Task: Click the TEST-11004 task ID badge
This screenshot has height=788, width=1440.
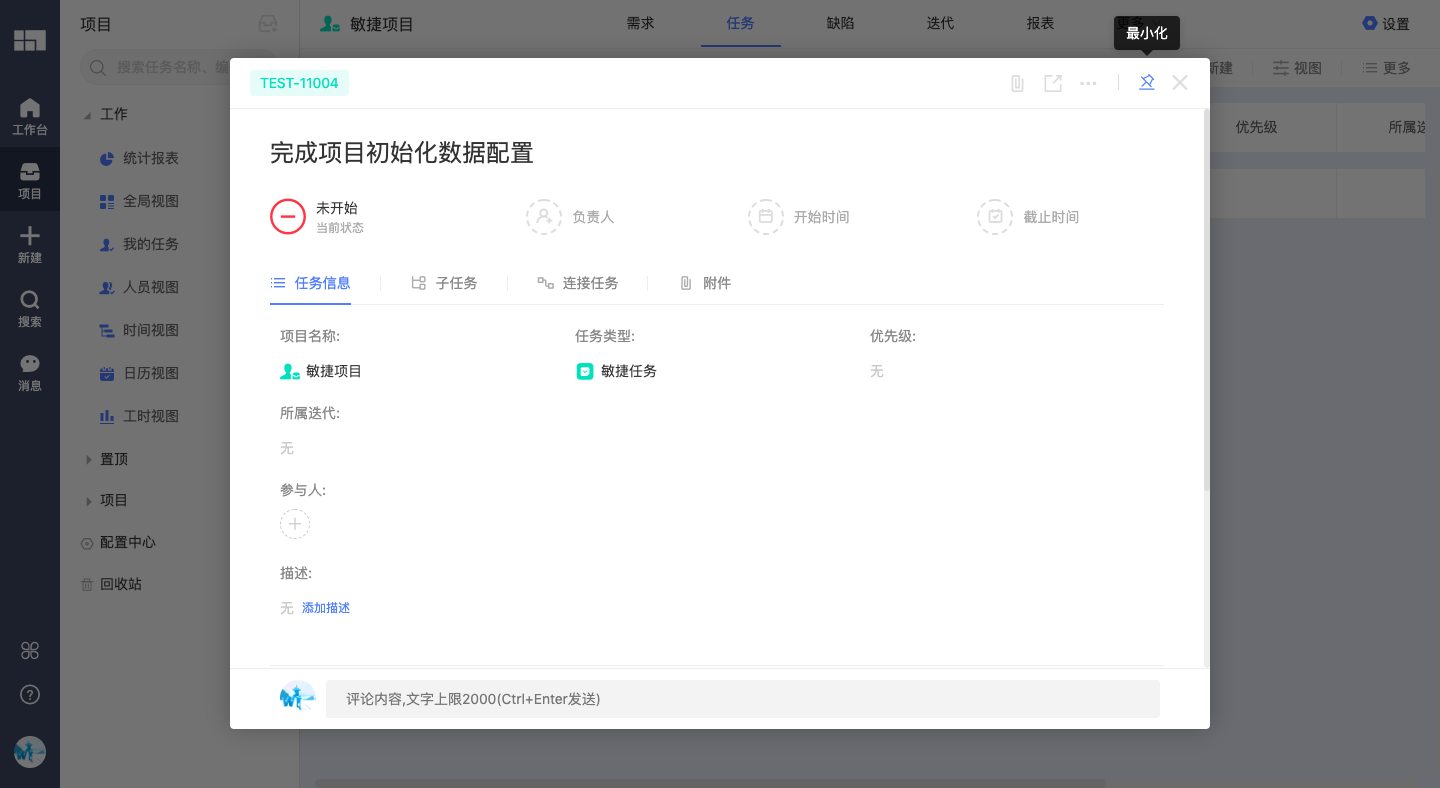Action: click(x=299, y=83)
